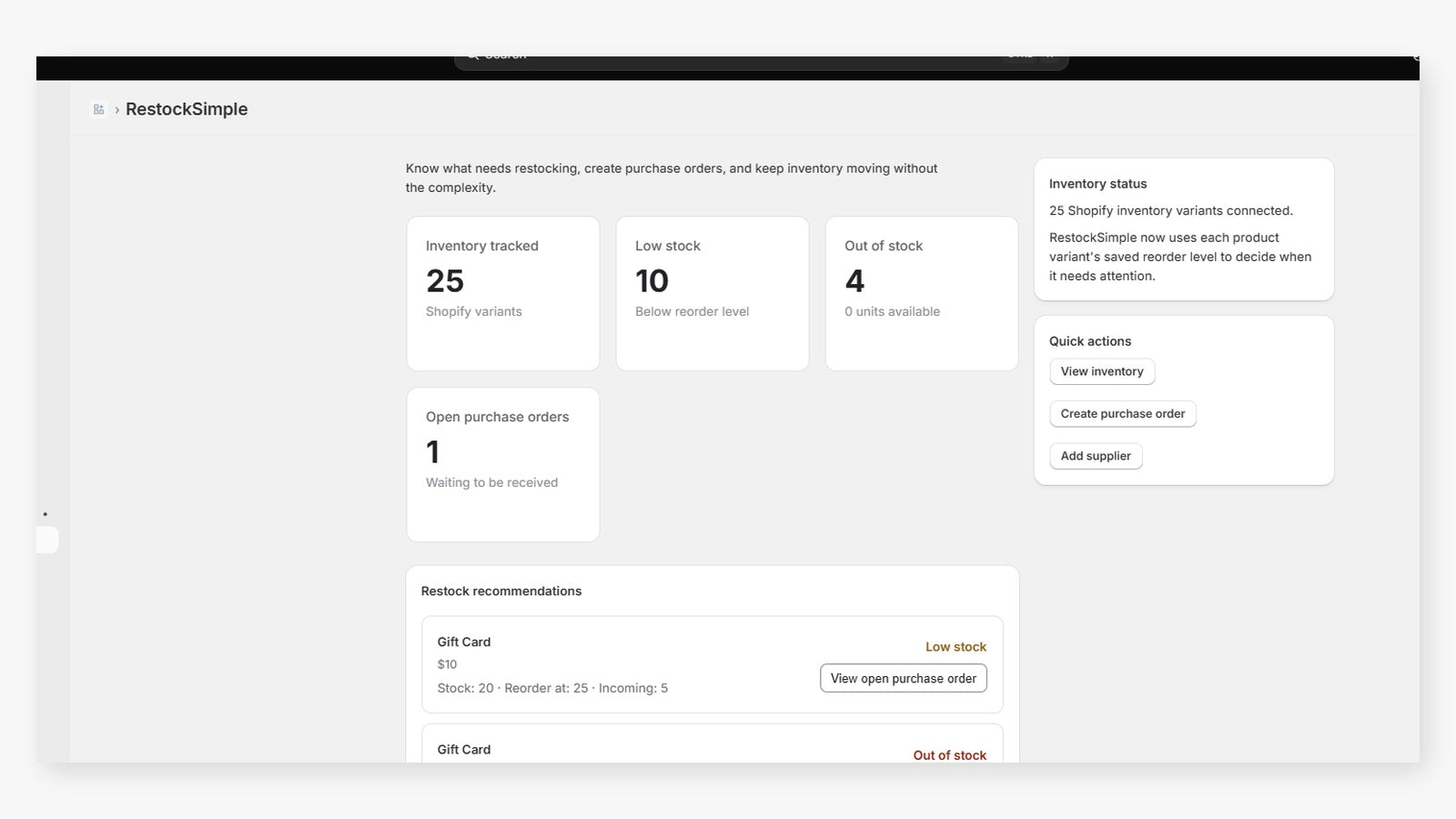Click the Restock recommendations heading
Screen dimensions: 1456x819
[x=501, y=591]
